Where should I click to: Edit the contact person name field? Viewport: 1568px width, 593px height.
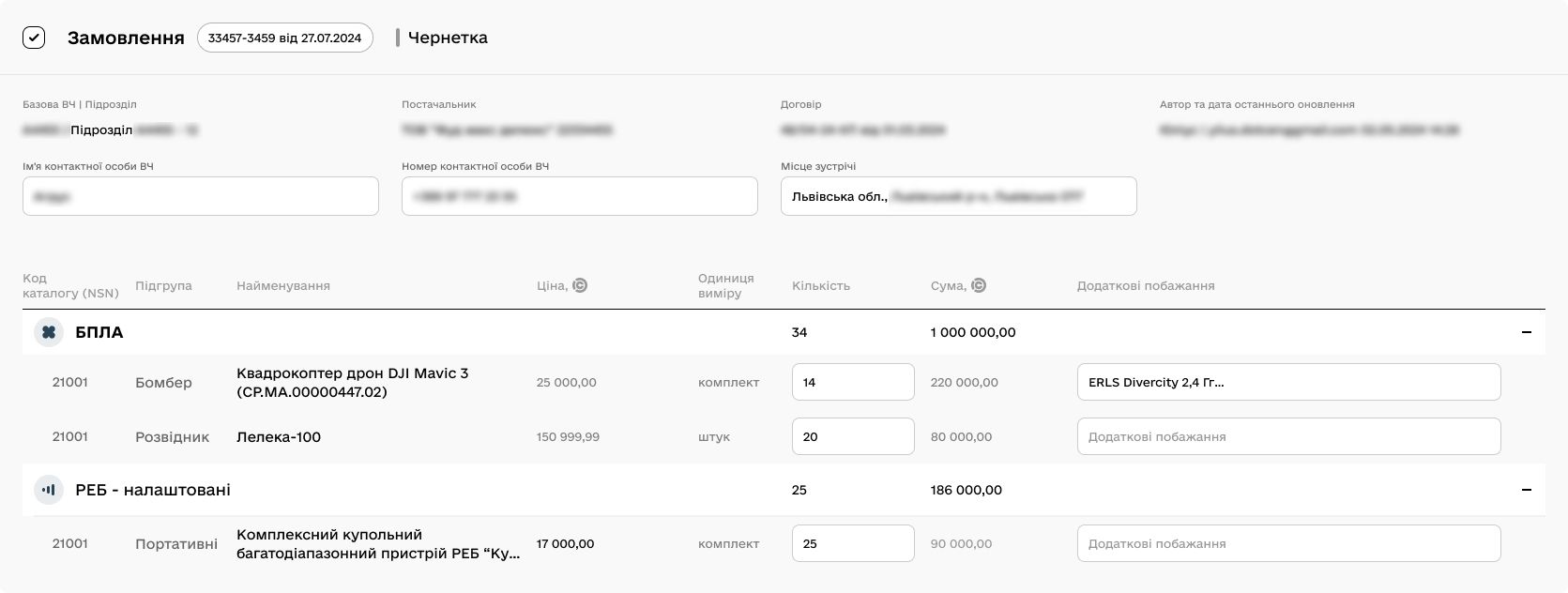[201, 197]
